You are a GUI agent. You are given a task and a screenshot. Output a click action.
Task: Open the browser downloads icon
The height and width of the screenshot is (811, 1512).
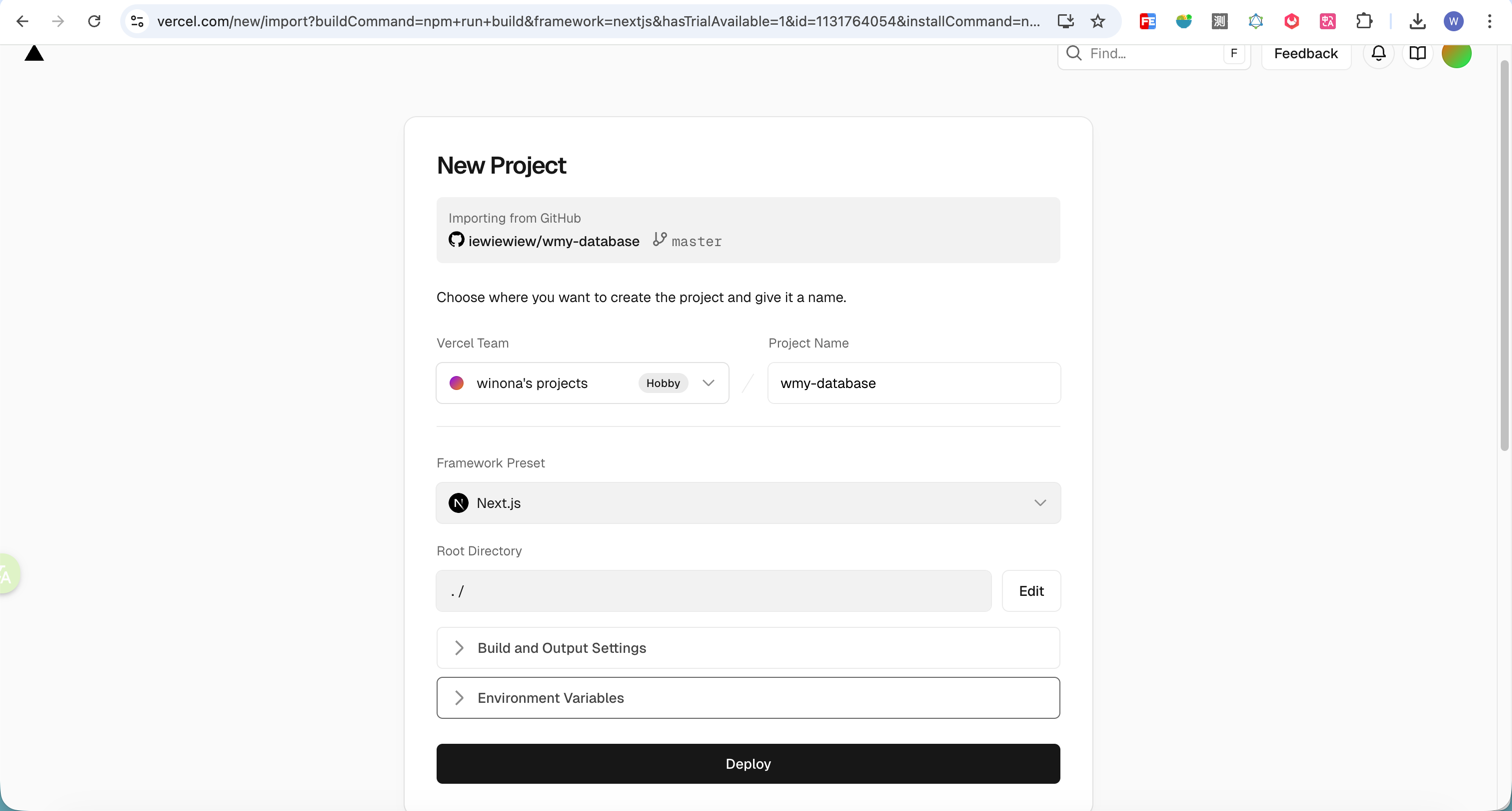(x=1417, y=21)
